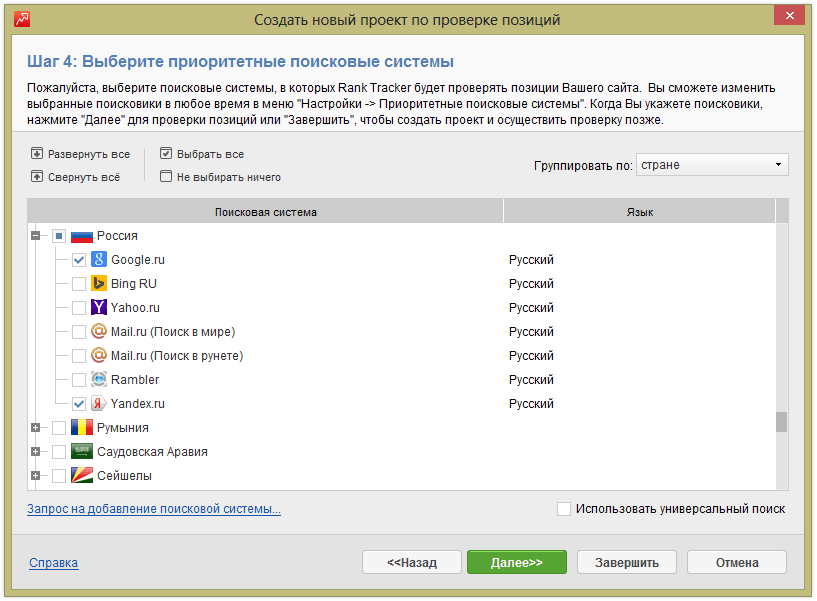This screenshot has width=817, height=601.
Task: Click the Russia flag icon
Action: click(x=81, y=237)
